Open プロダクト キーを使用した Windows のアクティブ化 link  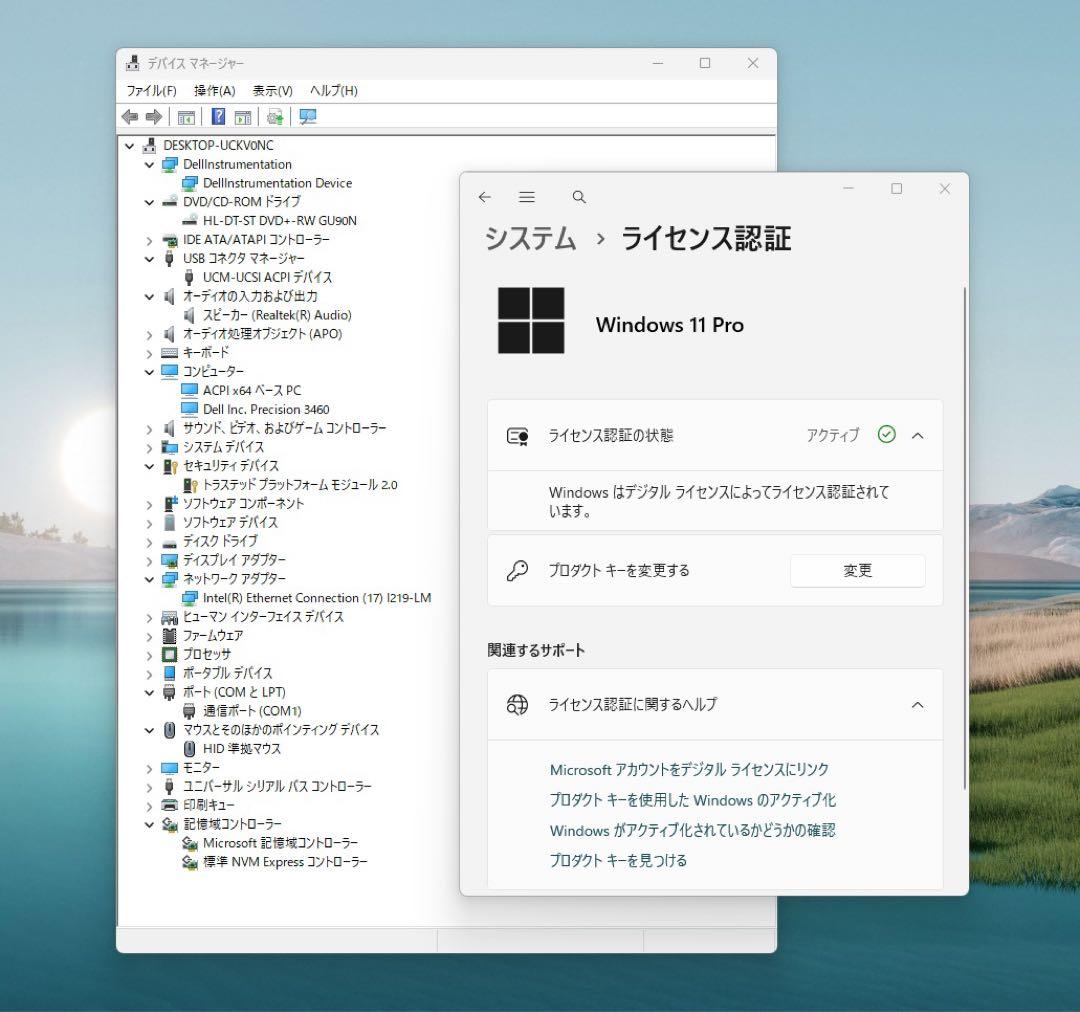pos(692,800)
